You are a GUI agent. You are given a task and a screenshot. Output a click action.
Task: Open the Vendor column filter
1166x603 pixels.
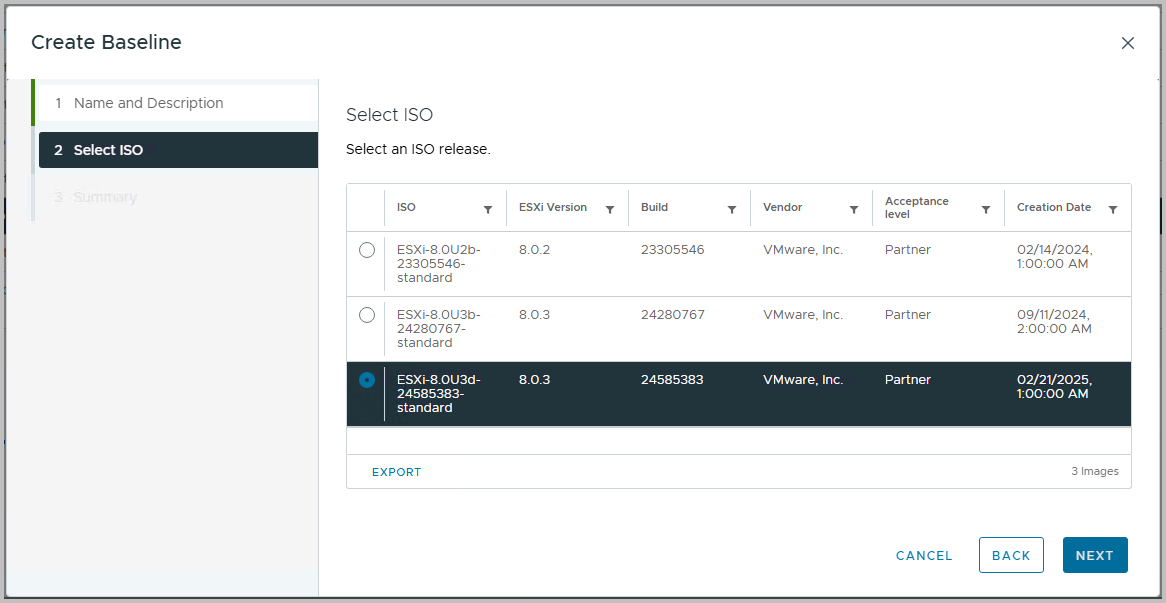(855, 208)
